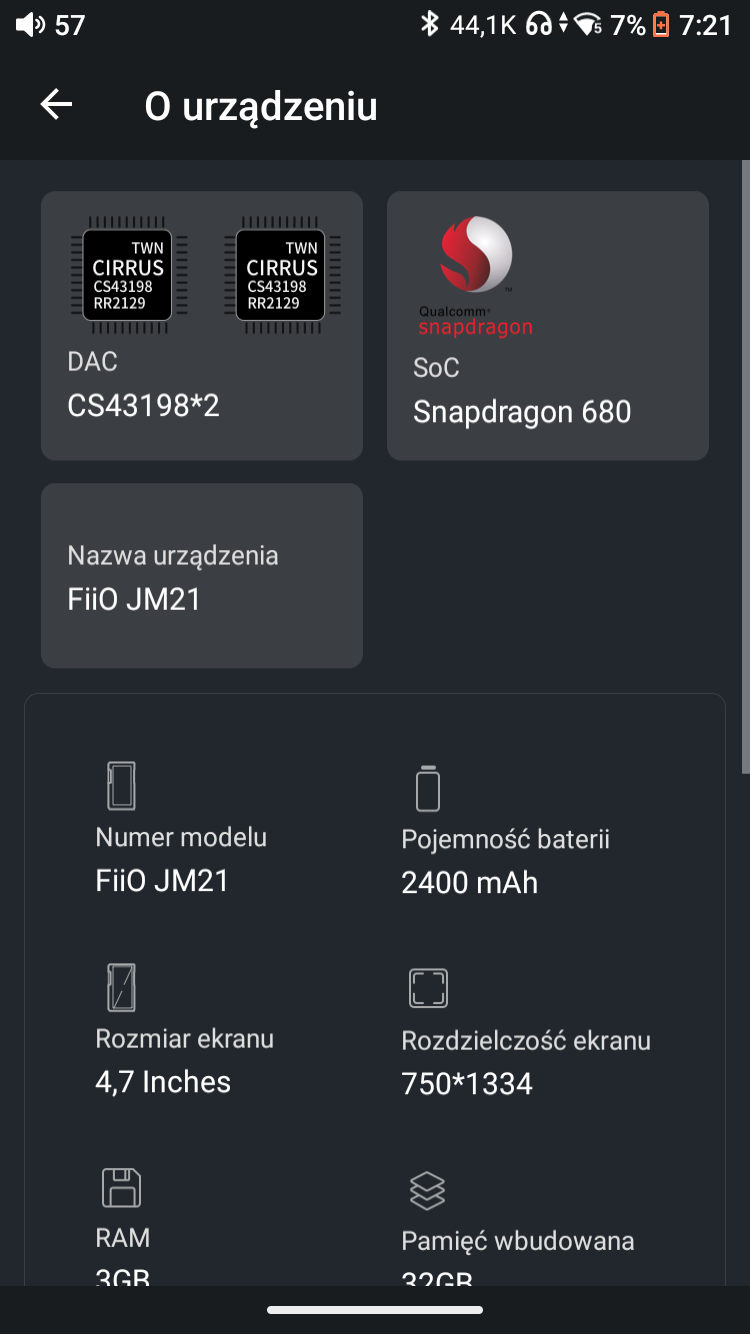The height and width of the screenshot is (1334, 750).
Task: Tap the battery icon above Pojemność baterii
Action: [428, 788]
